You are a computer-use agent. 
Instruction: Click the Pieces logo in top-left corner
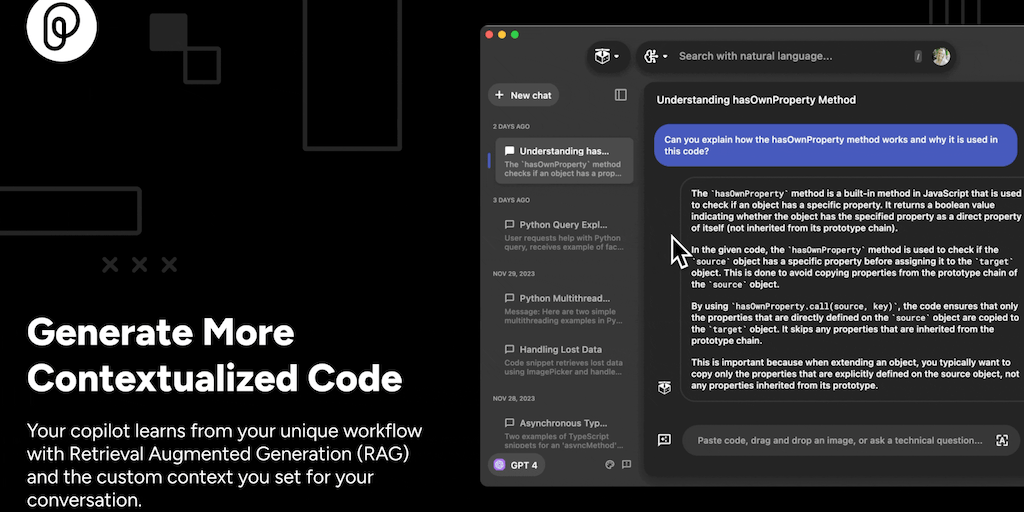pyautogui.click(x=61, y=26)
